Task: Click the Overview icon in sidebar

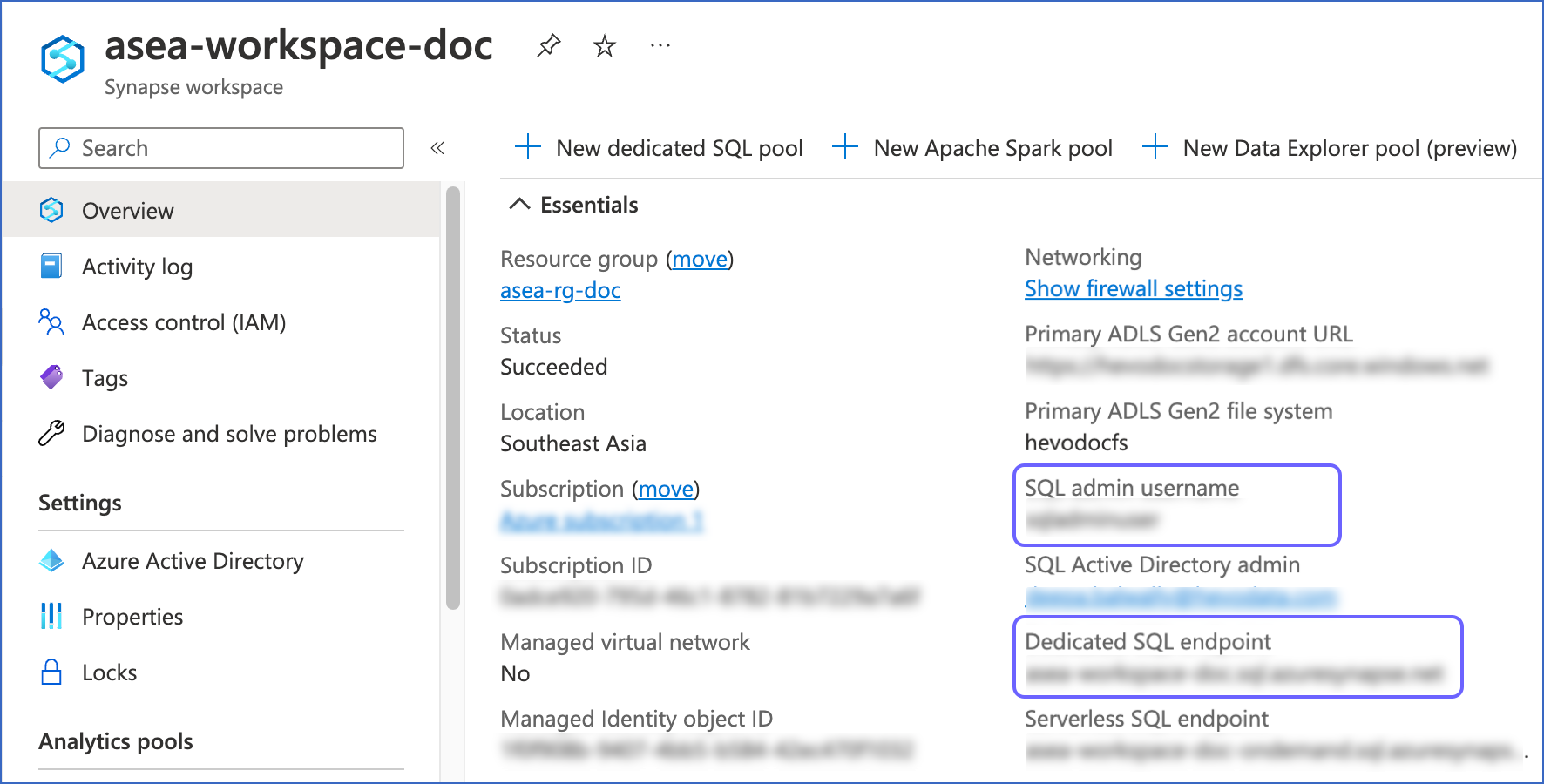Action: tap(51, 210)
